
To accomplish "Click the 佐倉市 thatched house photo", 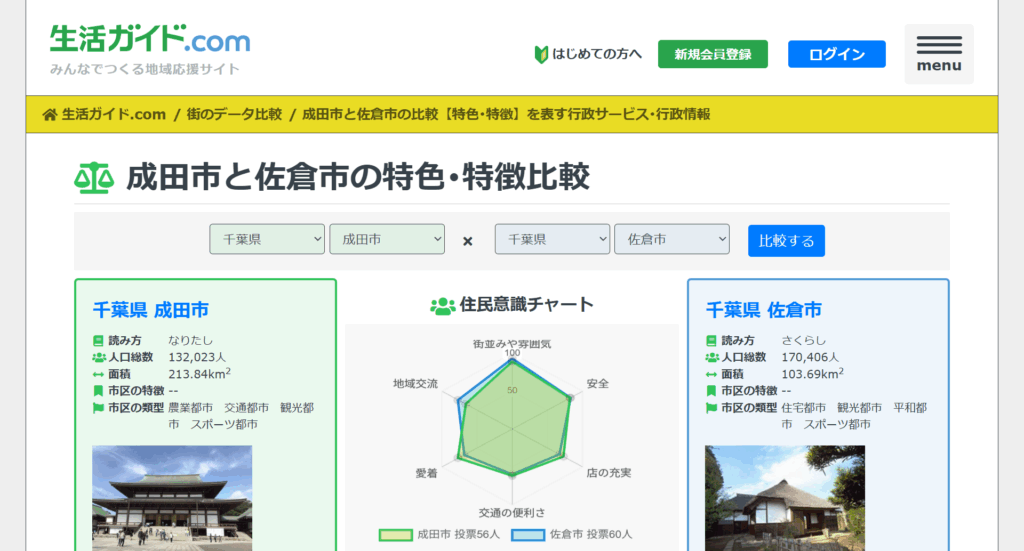I will pyautogui.click(x=785, y=498).
